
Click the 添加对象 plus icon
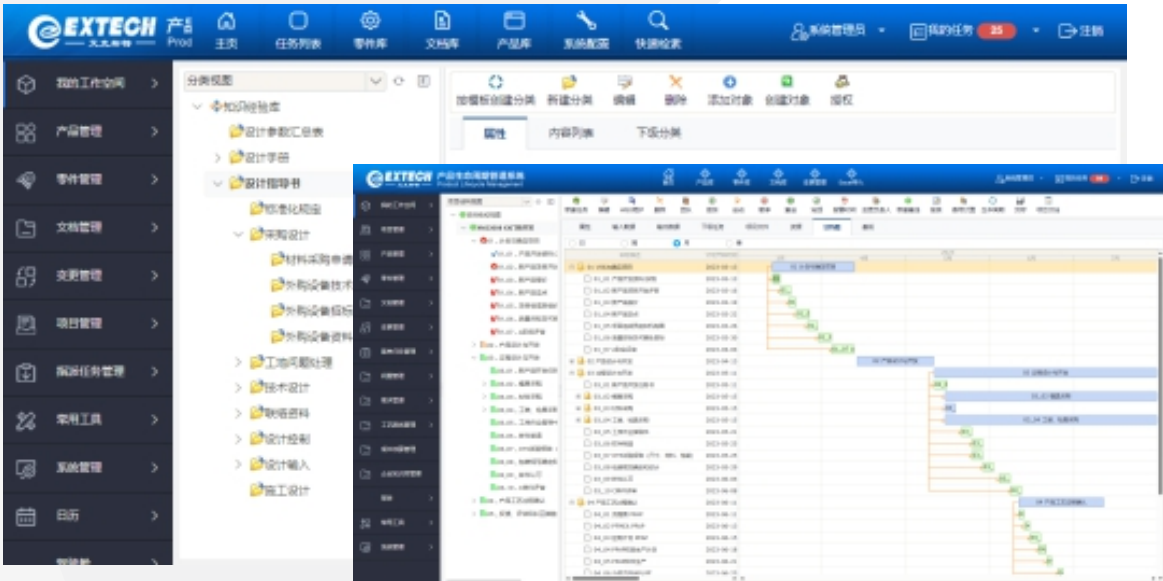click(x=729, y=83)
